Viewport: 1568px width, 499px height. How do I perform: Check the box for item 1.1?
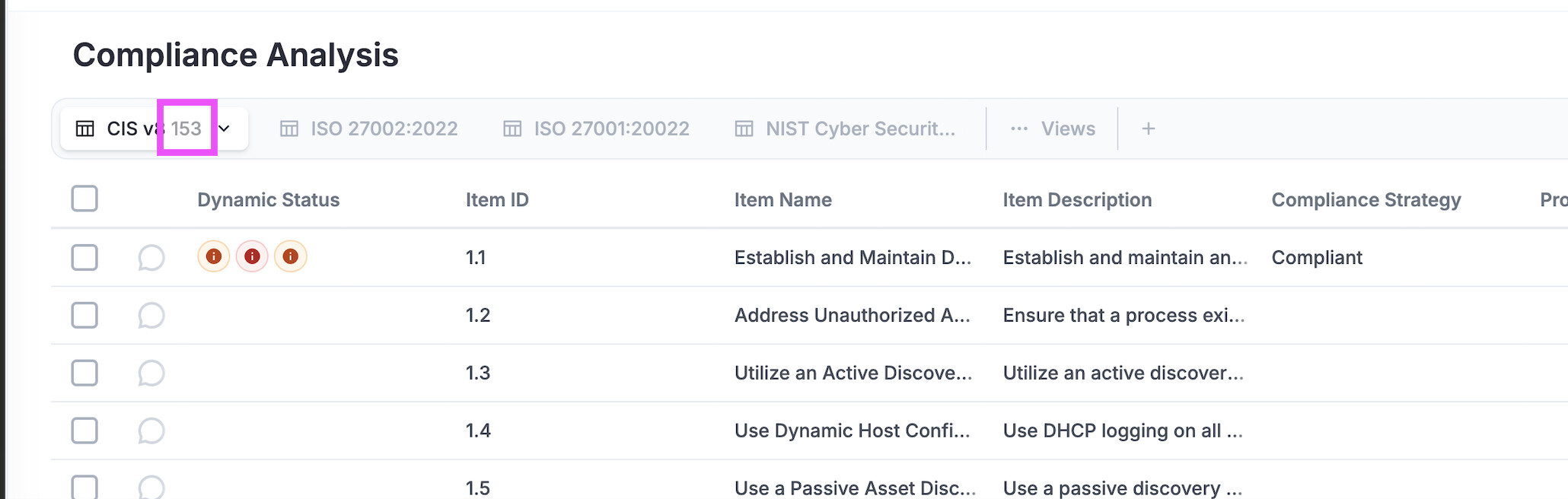pos(84,257)
